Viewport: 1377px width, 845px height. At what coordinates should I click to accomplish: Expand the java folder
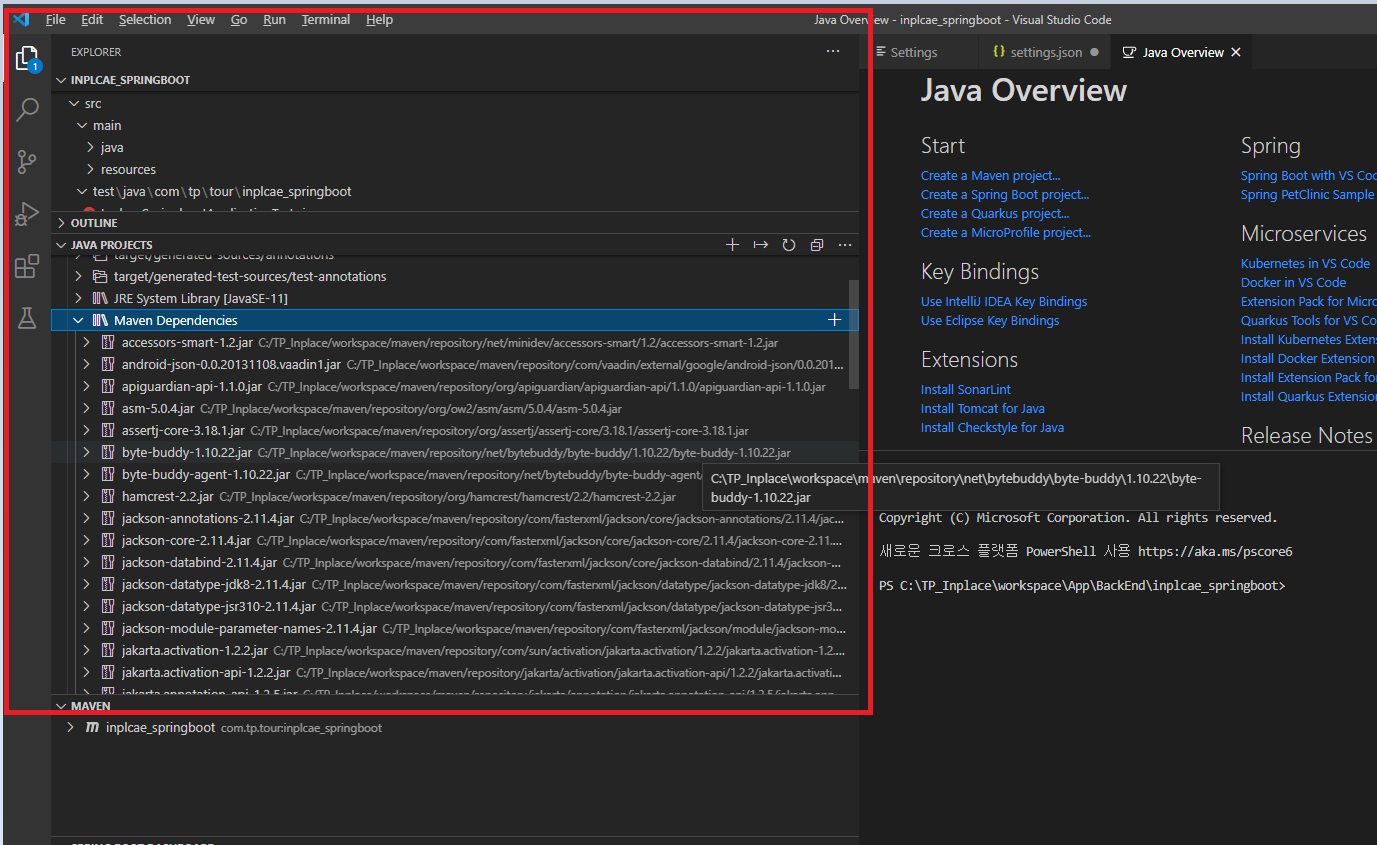coord(91,147)
